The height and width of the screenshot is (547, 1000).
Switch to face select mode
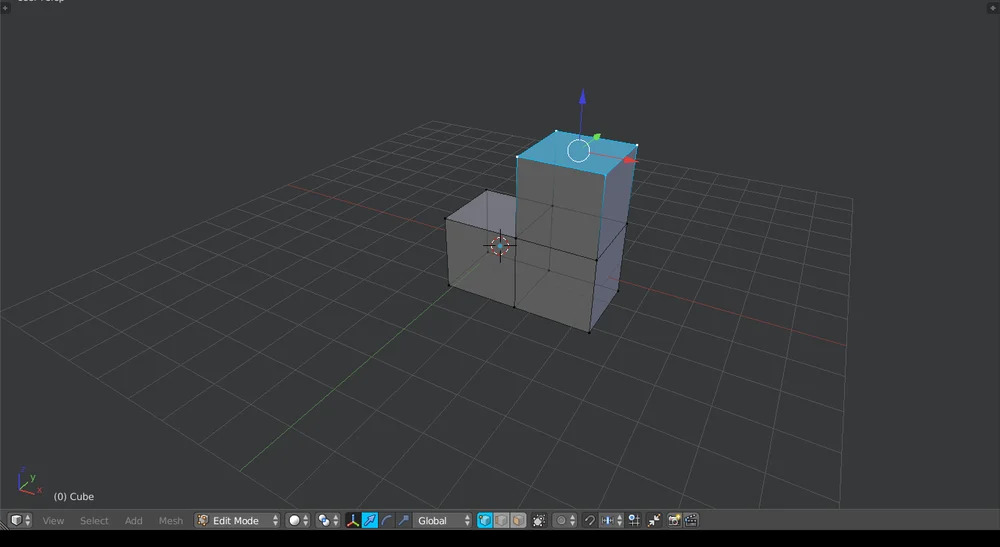tap(518, 521)
